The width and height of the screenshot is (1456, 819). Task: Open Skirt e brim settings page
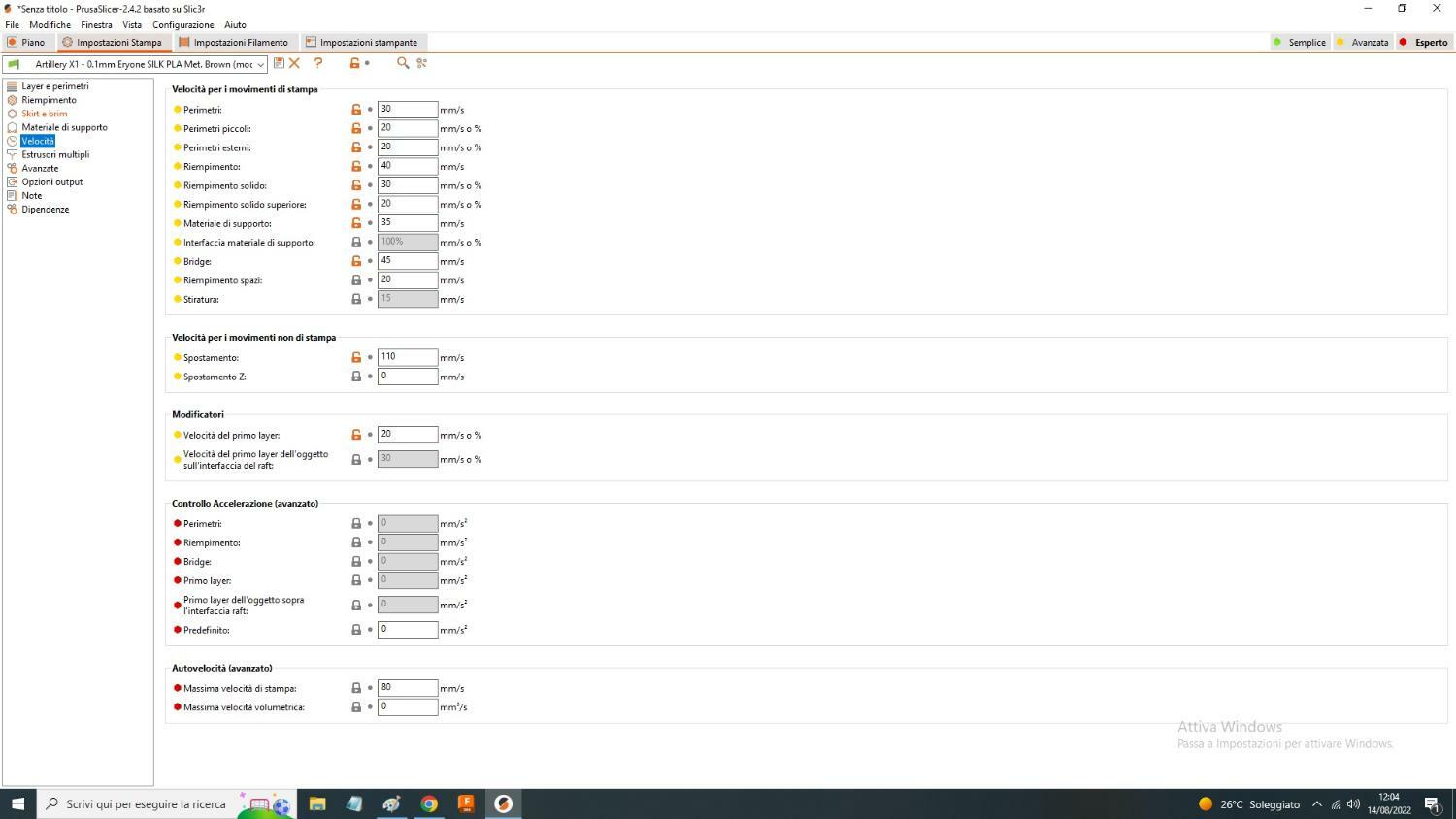click(45, 114)
